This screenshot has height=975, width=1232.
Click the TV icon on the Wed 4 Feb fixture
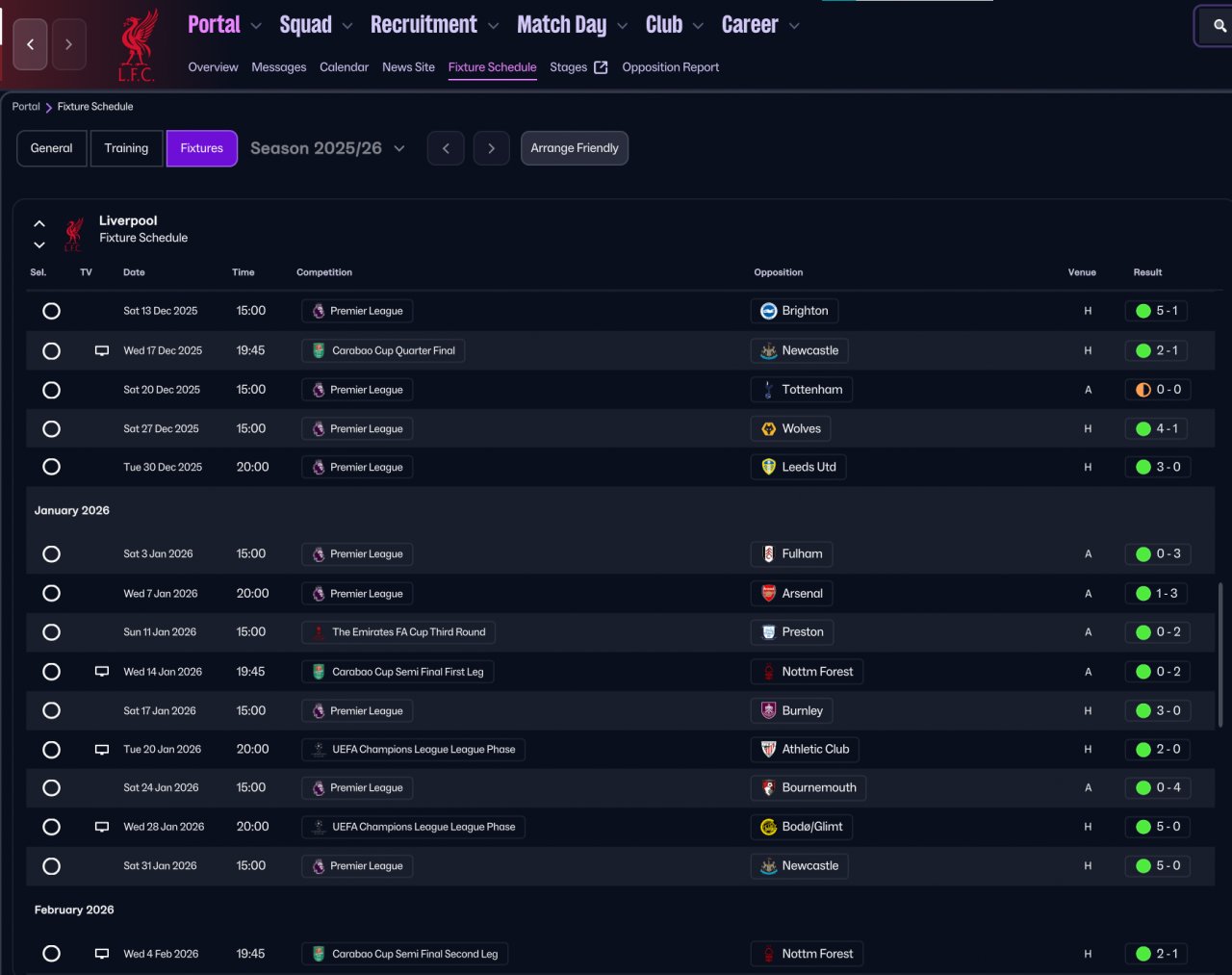[x=101, y=954]
